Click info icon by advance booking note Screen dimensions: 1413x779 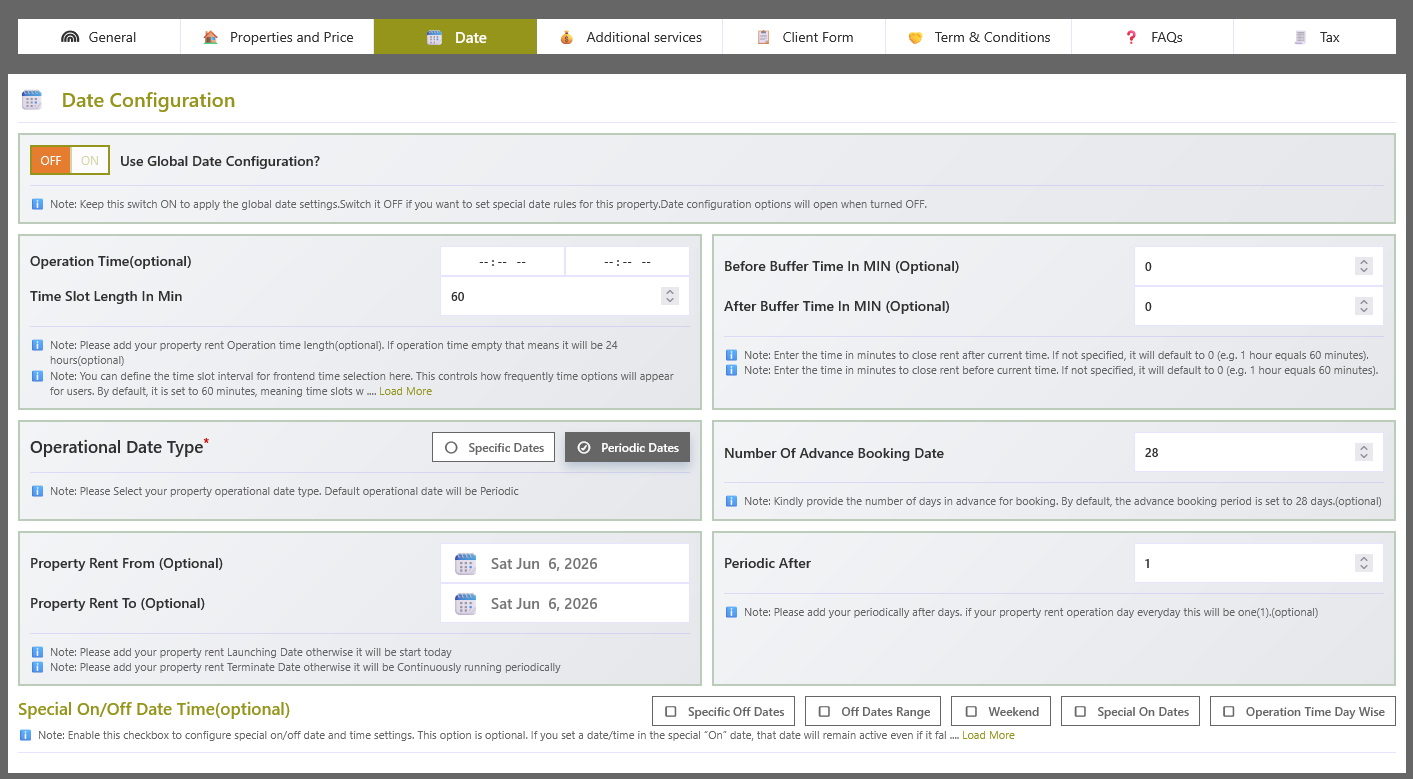731,501
